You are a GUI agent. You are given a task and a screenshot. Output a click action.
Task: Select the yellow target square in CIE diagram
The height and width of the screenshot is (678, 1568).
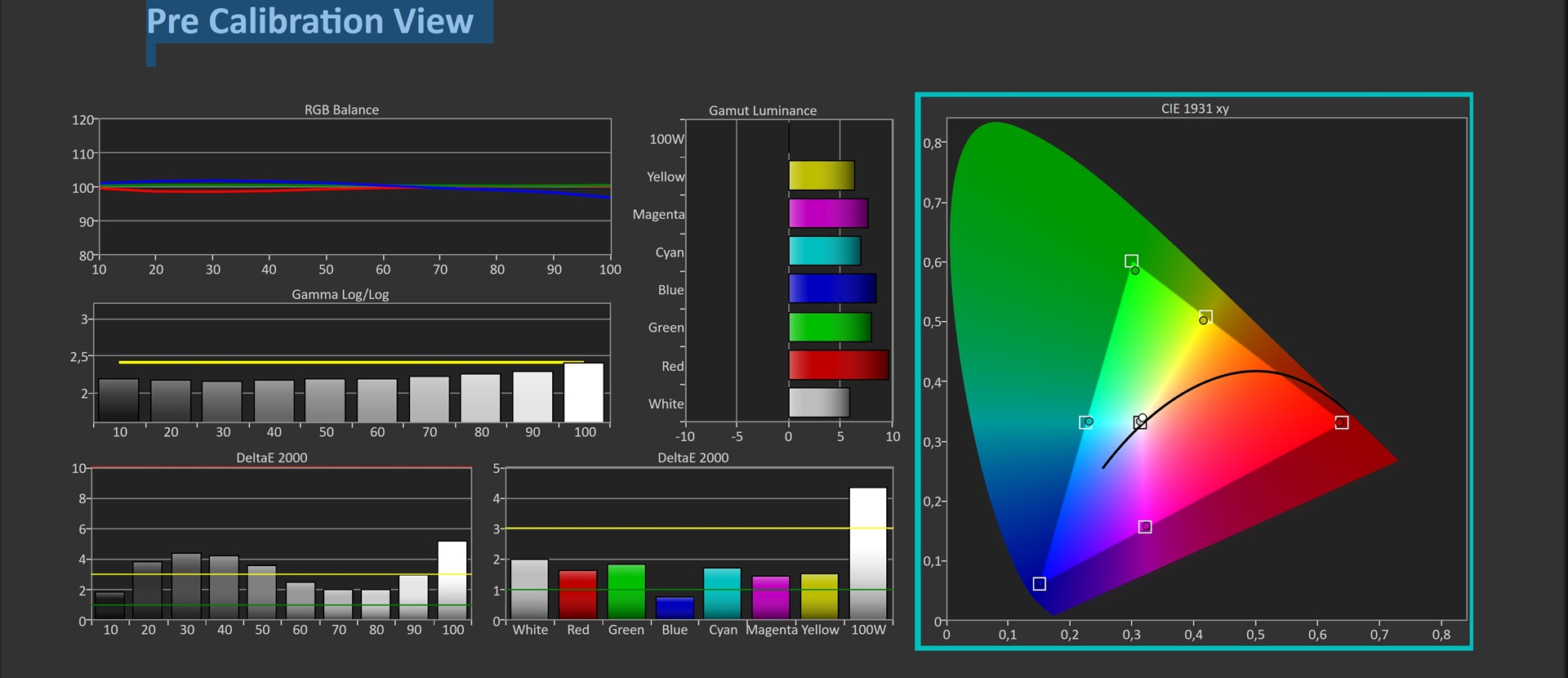tap(1206, 316)
